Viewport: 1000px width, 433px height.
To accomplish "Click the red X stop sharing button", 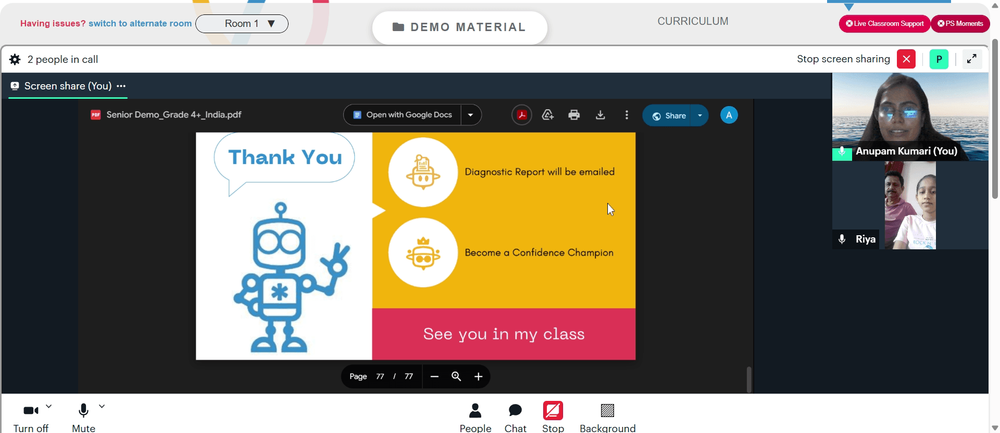I will (906, 59).
